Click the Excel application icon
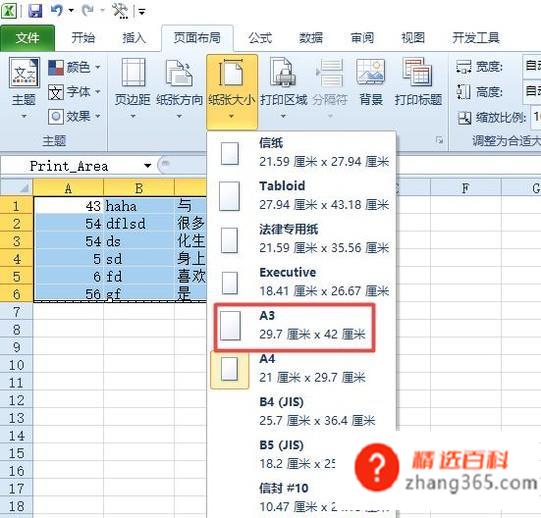Image resolution: width=541 pixels, height=518 pixels. click(x=9, y=11)
